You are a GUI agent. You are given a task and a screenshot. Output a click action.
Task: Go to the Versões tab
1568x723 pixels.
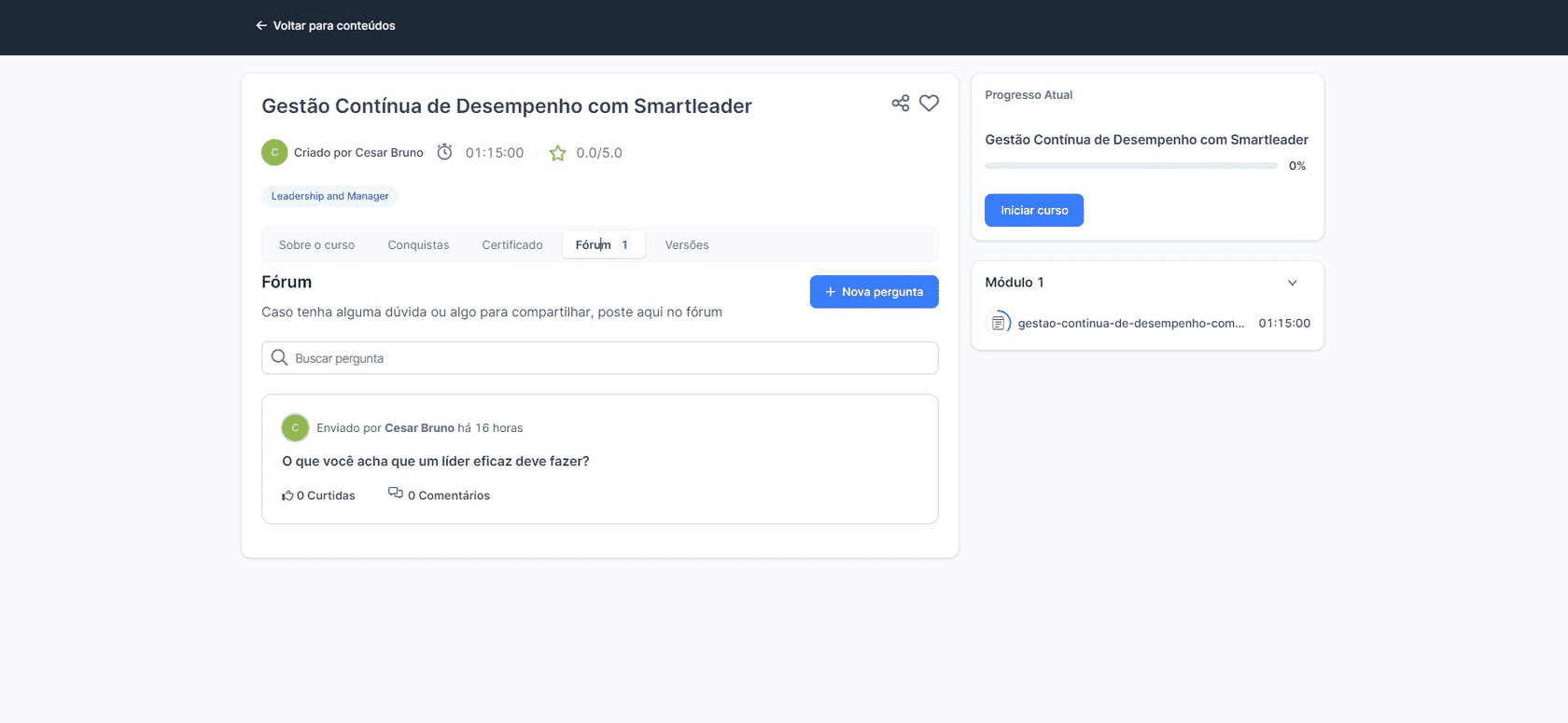pos(687,245)
